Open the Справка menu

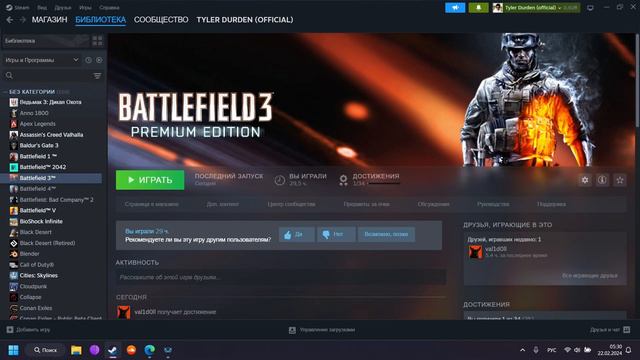click(109, 7)
